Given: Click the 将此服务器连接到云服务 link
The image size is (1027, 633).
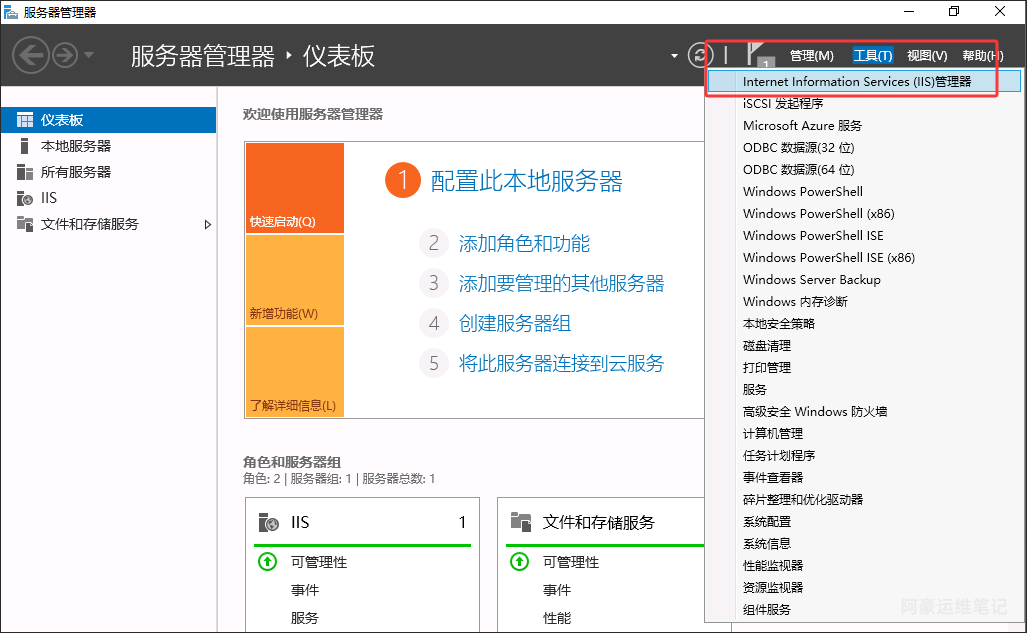Looking at the screenshot, I should coord(561,364).
